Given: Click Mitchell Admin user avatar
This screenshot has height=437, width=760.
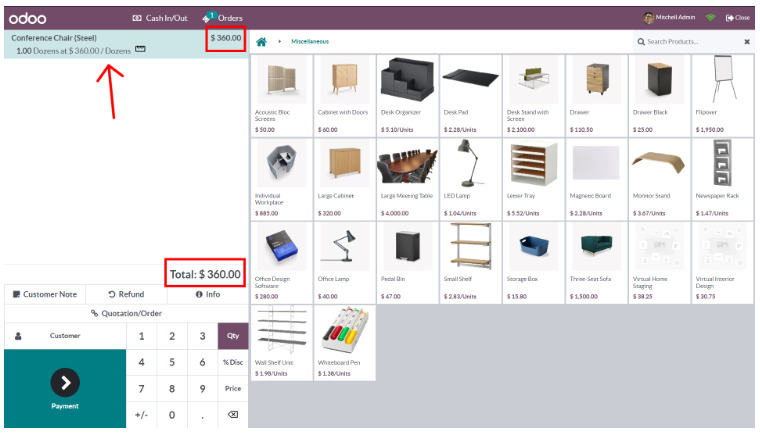Looking at the screenshot, I should [649, 18].
